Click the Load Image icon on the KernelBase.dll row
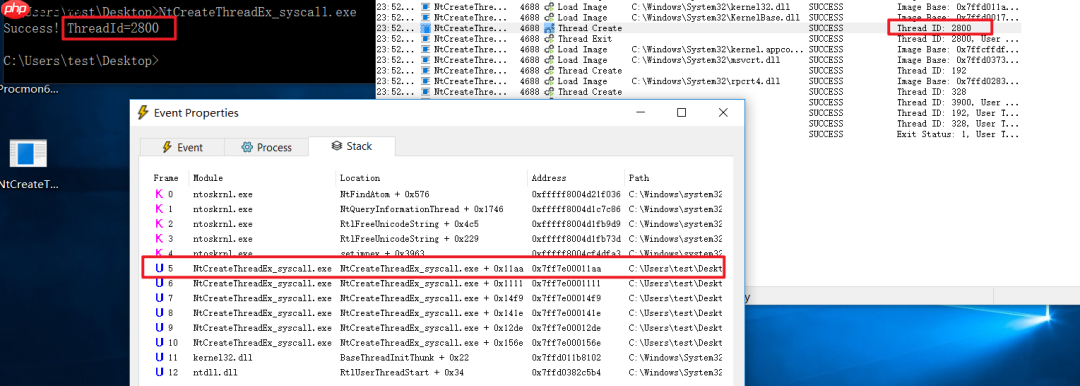Image resolution: width=1080 pixels, height=386 pixels. tap(549, 17)
